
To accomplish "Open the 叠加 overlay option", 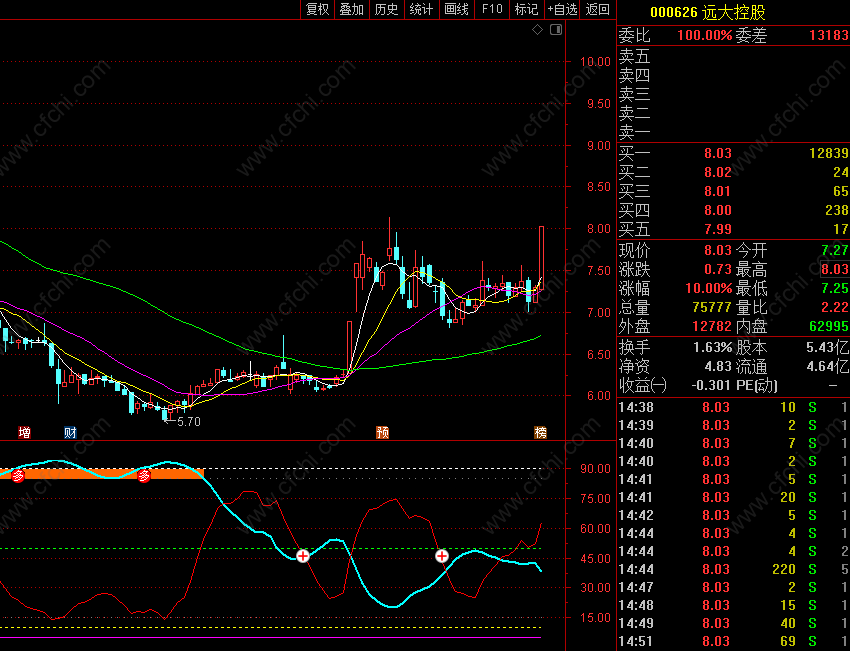I will point(352,9).
